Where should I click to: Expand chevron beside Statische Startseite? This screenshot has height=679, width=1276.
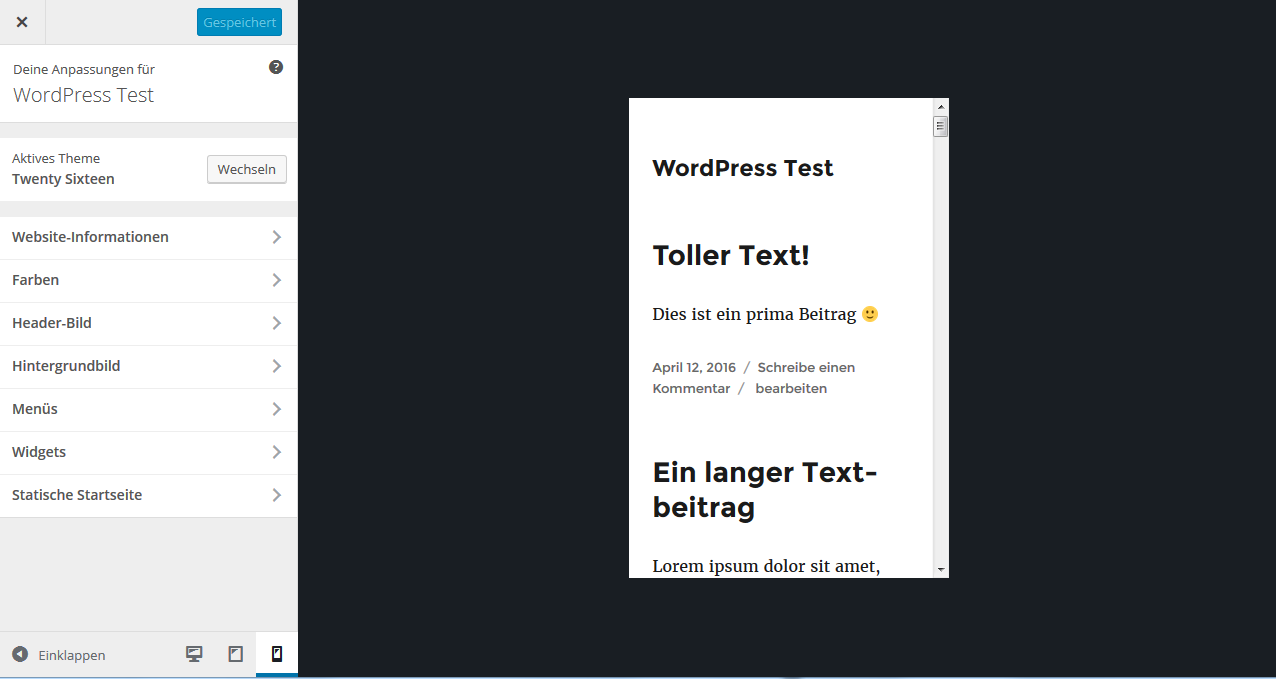pos(277,495)
